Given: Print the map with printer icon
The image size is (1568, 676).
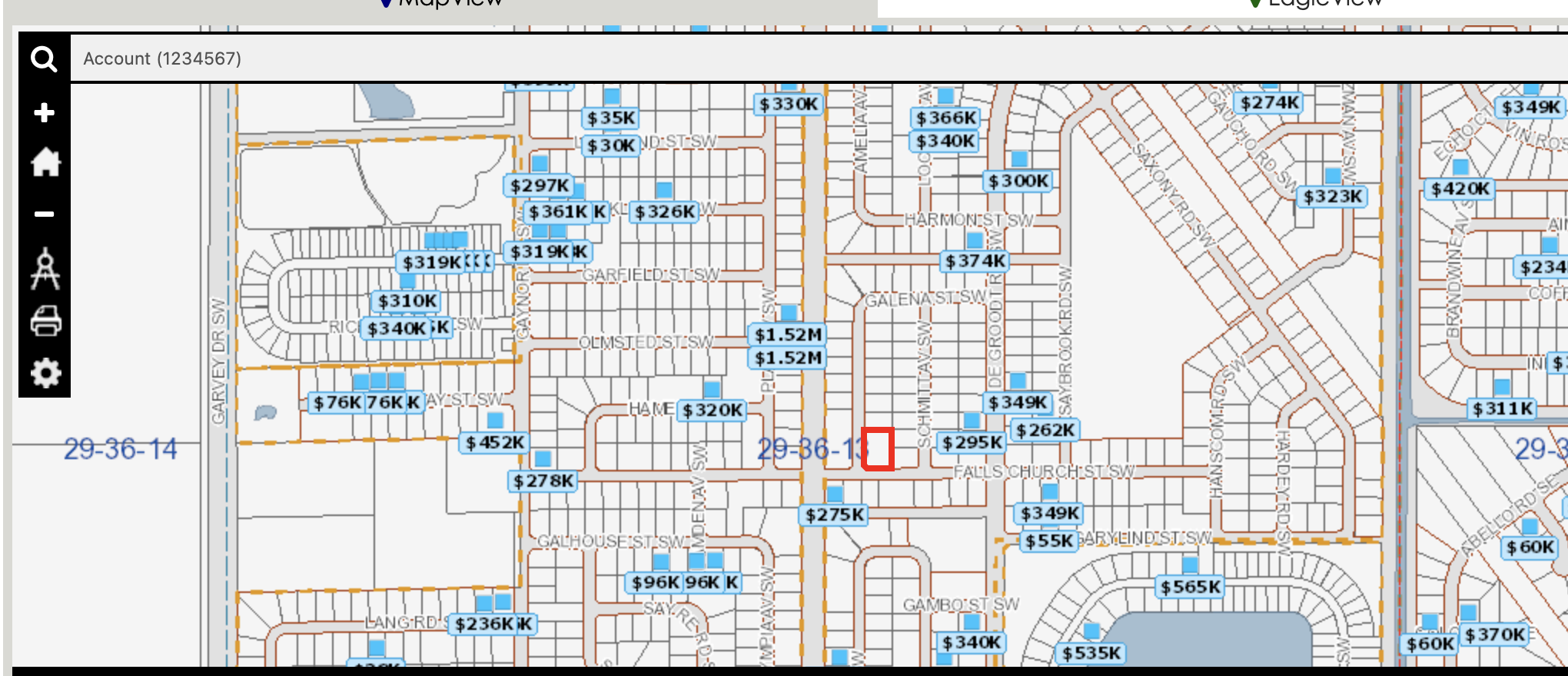Looking at the screenshot, I should 45,321.
